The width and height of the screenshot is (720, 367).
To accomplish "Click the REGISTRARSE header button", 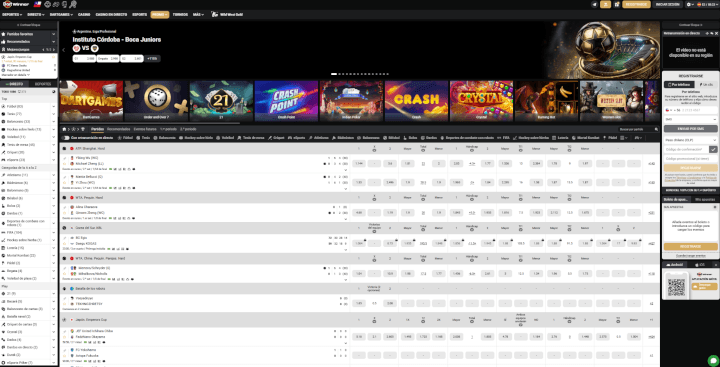I will click(x=636, y=4).
